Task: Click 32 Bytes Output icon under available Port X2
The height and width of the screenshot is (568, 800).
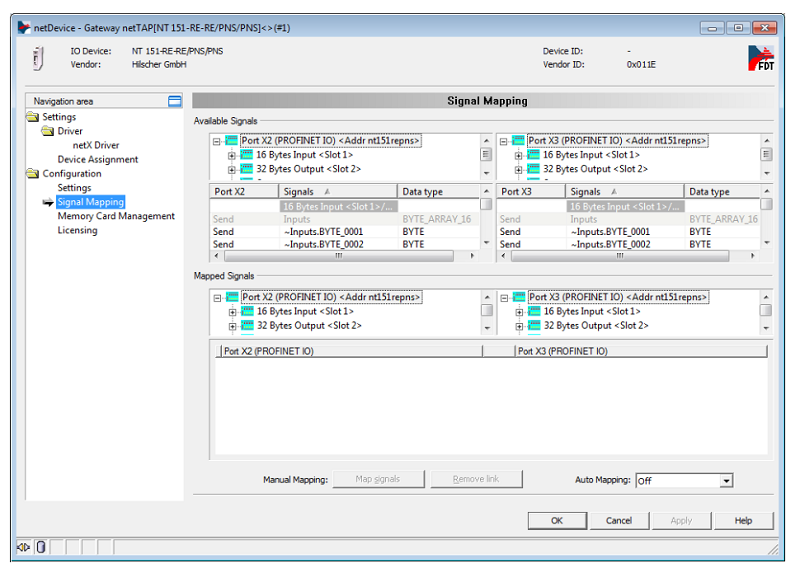Action: point(246,169)
